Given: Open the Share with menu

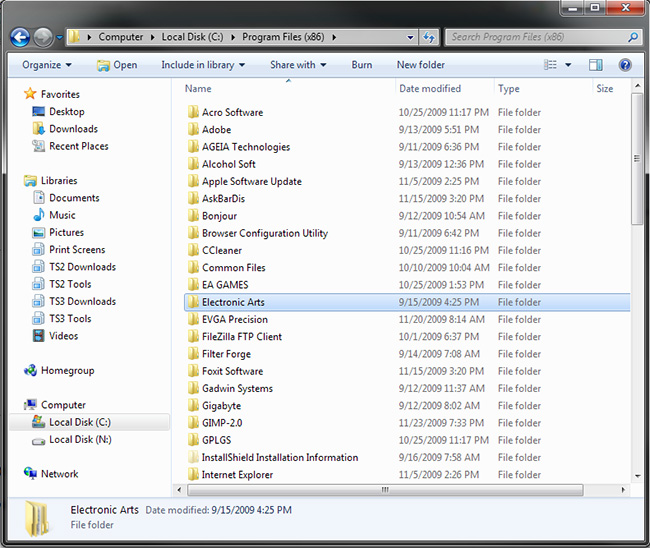Looking at the screenshot, I should pos(298,65).
